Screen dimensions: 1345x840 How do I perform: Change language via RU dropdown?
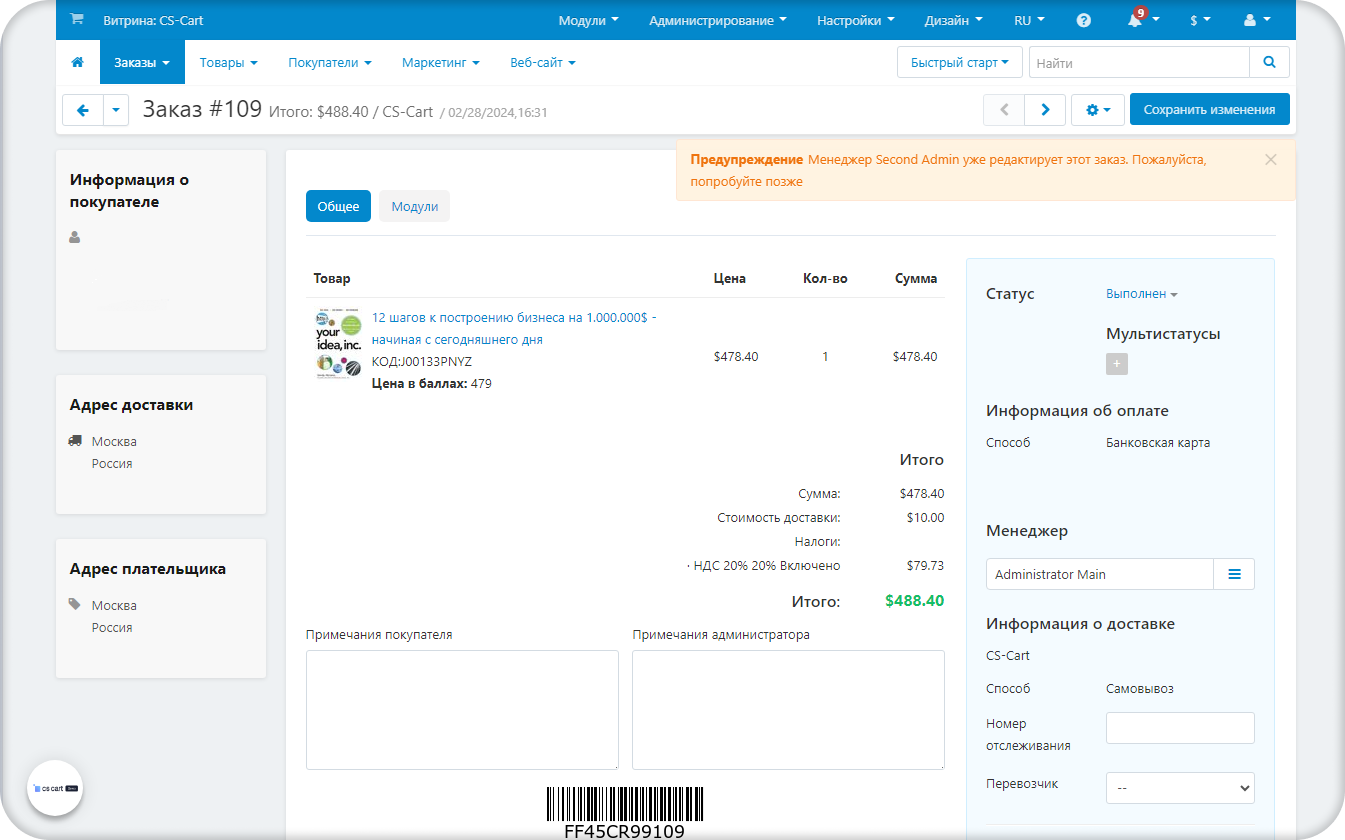click(1029, 20)
